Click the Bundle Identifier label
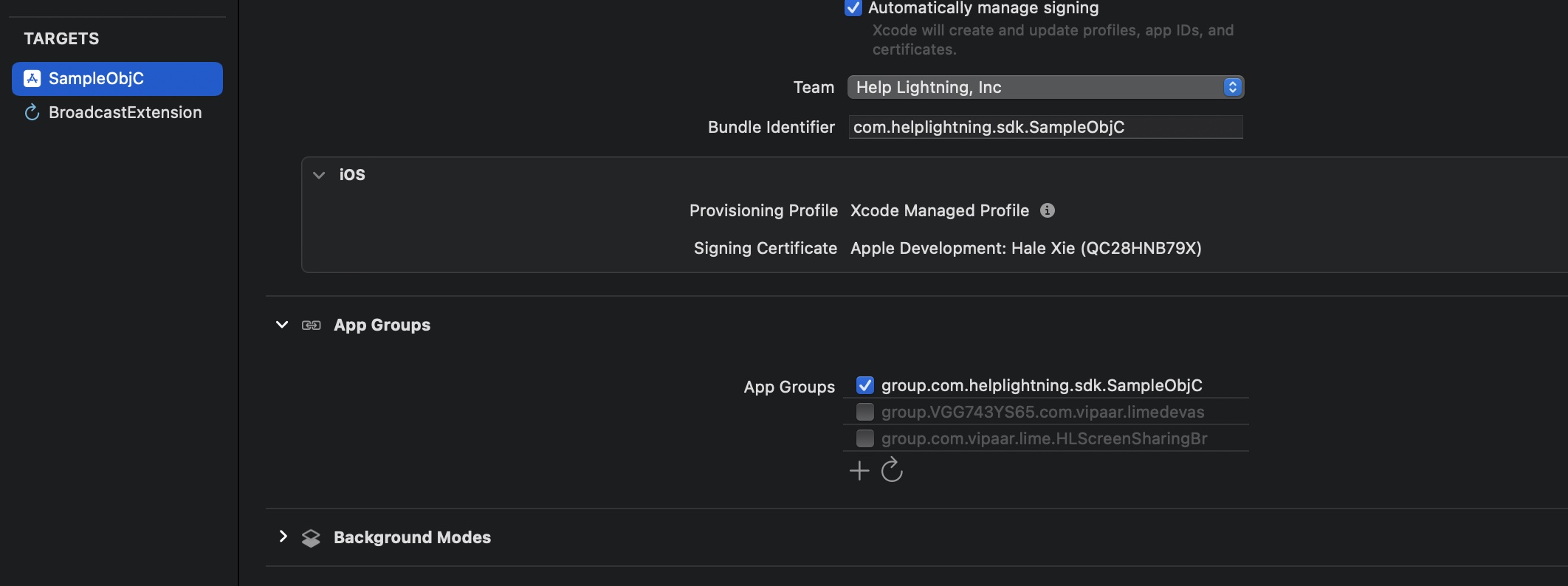The height and width of the screenshot is (586, 1568). click(771, 127)
